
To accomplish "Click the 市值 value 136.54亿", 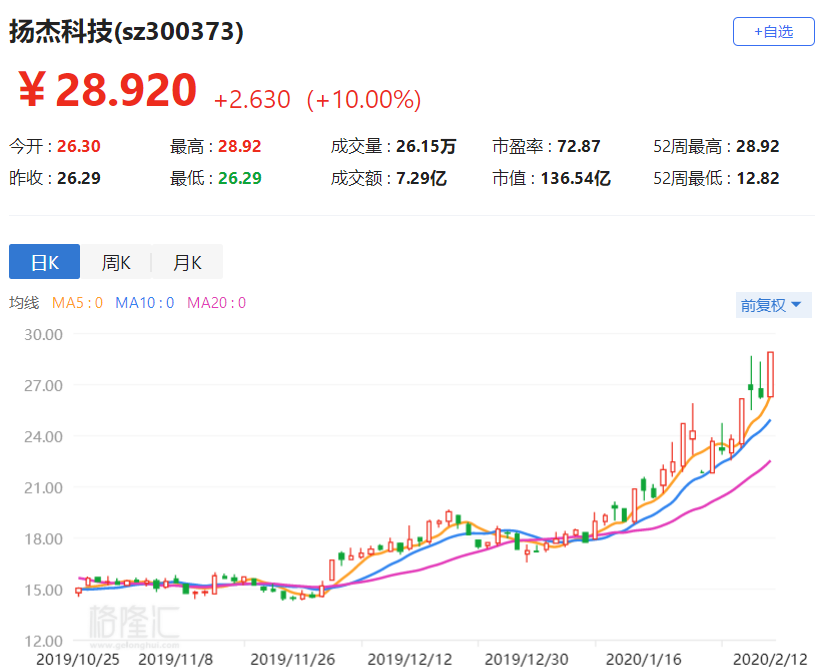I will coord(575,178).
